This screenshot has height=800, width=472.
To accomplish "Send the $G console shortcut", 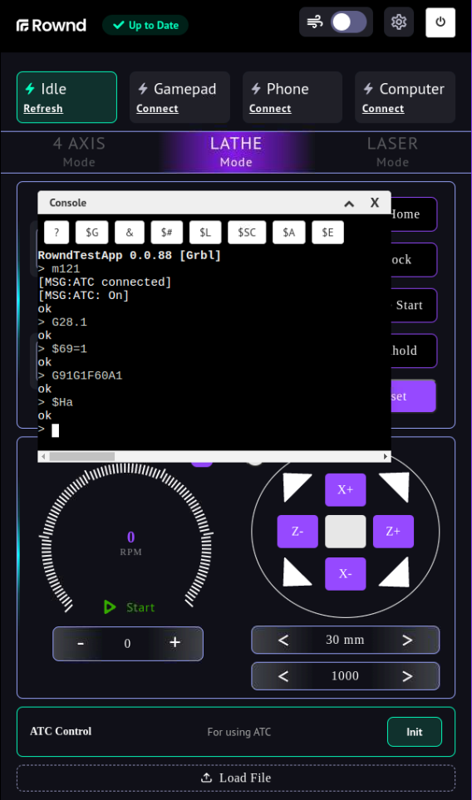I will 92,233.
